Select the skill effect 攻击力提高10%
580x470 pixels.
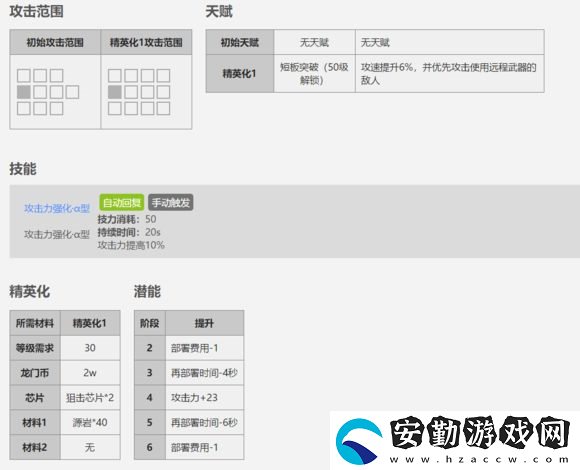pyautogui.click(x=131, y=245)
